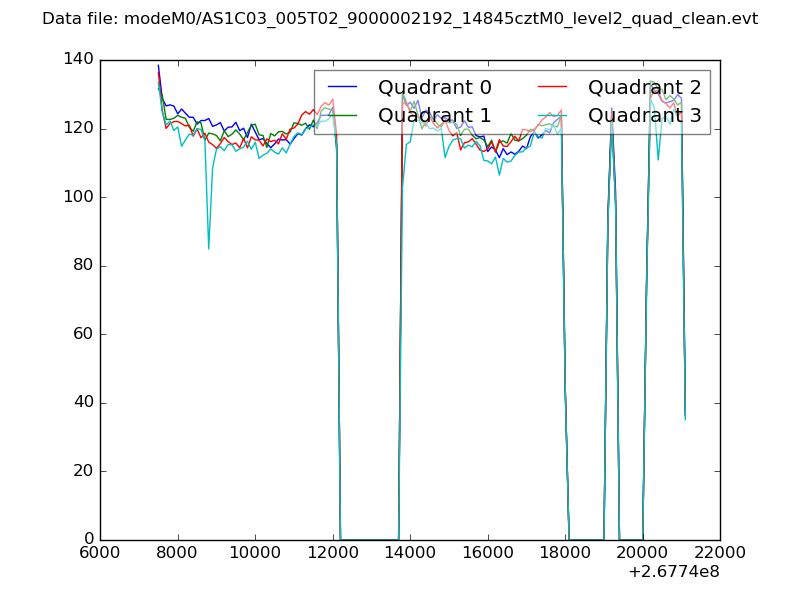Click the y-axis tick label 140
Viewport: 800px width, 600px height.
[78, 60]
